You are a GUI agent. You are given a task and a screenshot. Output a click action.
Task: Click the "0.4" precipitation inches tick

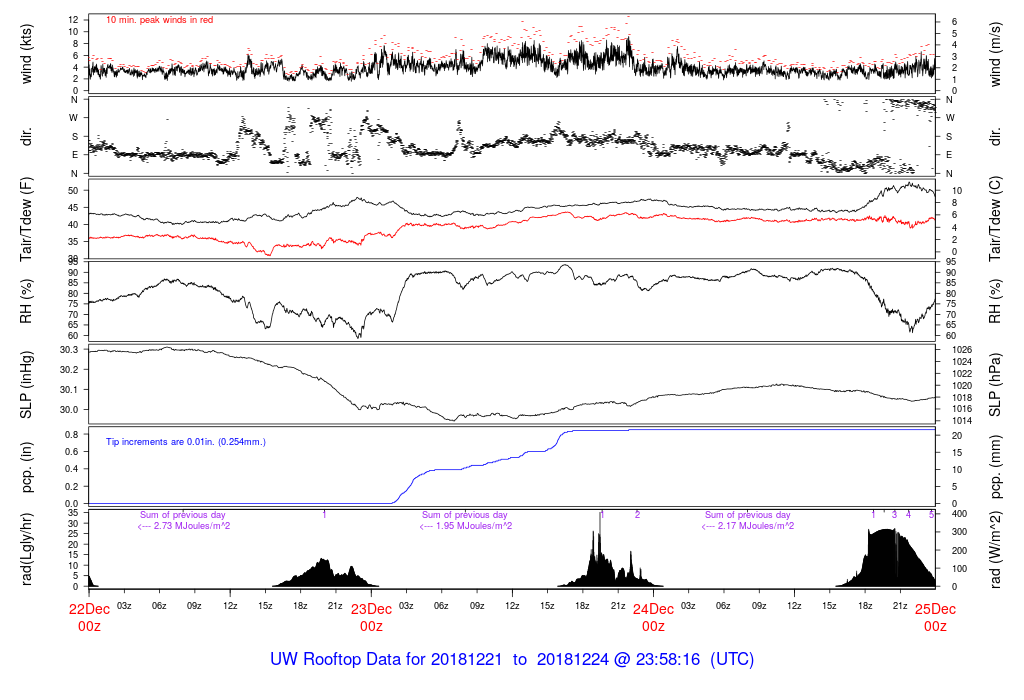click(72, 469)
